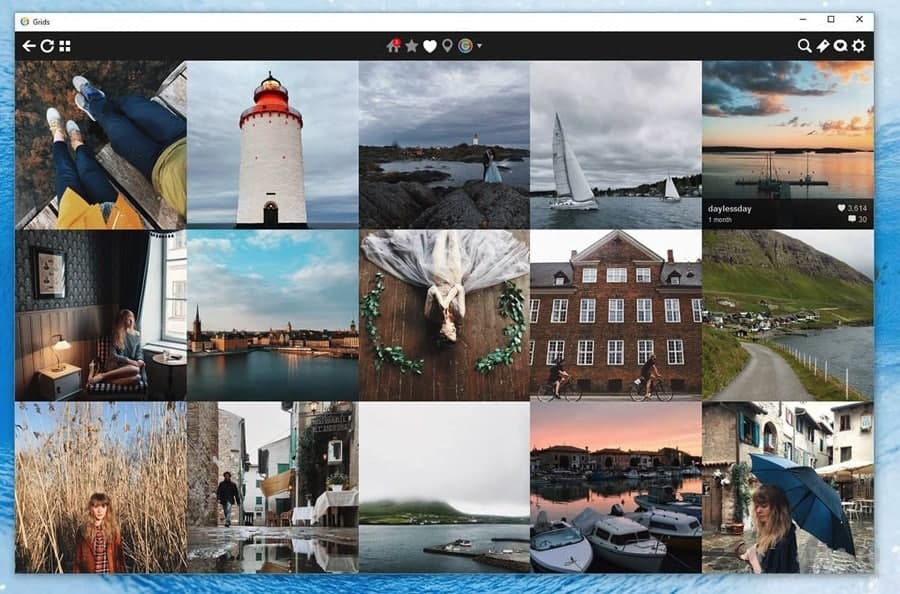
Task: Toggle a like on daylessday's photo
Action: [x=840, y=209]
